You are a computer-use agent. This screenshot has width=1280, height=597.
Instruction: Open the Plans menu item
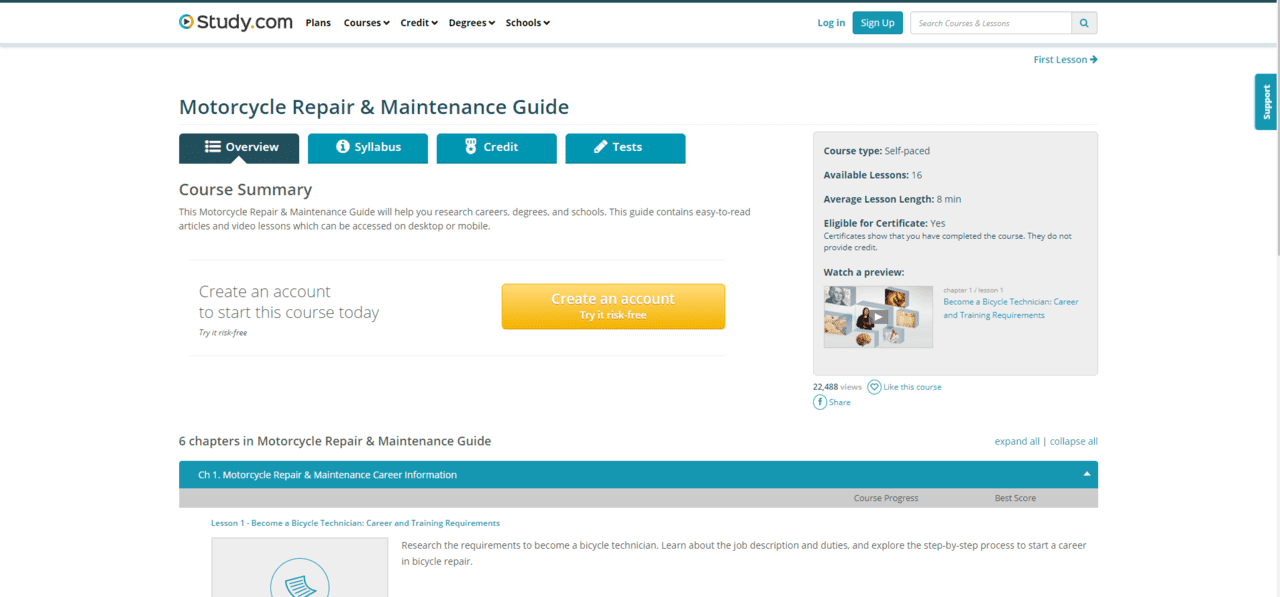318,23
